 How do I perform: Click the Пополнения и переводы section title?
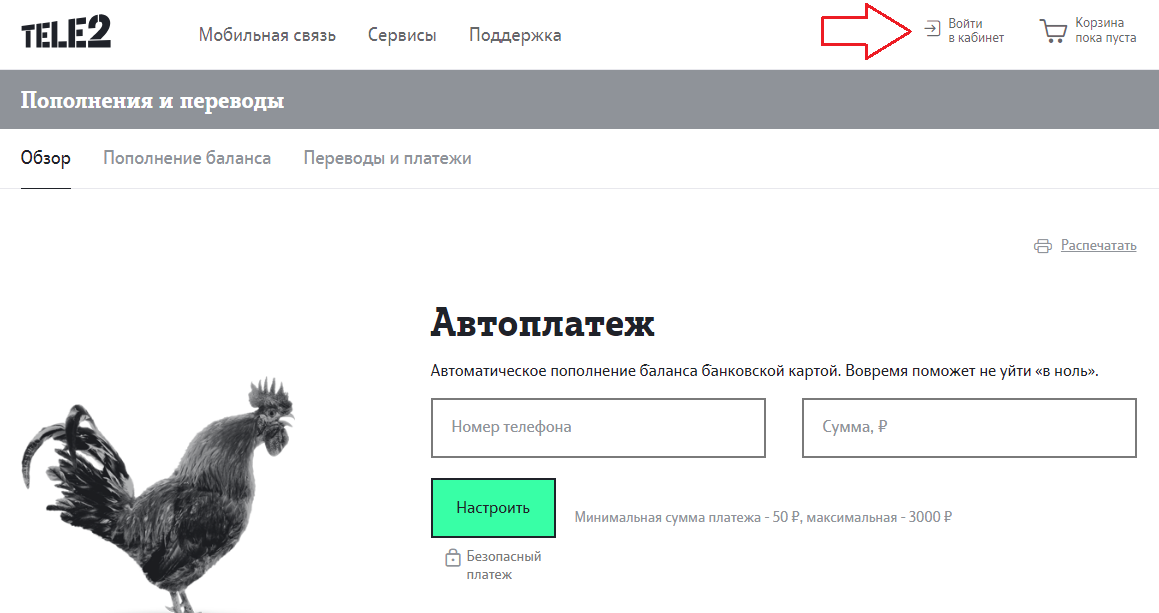pos(152,100)
